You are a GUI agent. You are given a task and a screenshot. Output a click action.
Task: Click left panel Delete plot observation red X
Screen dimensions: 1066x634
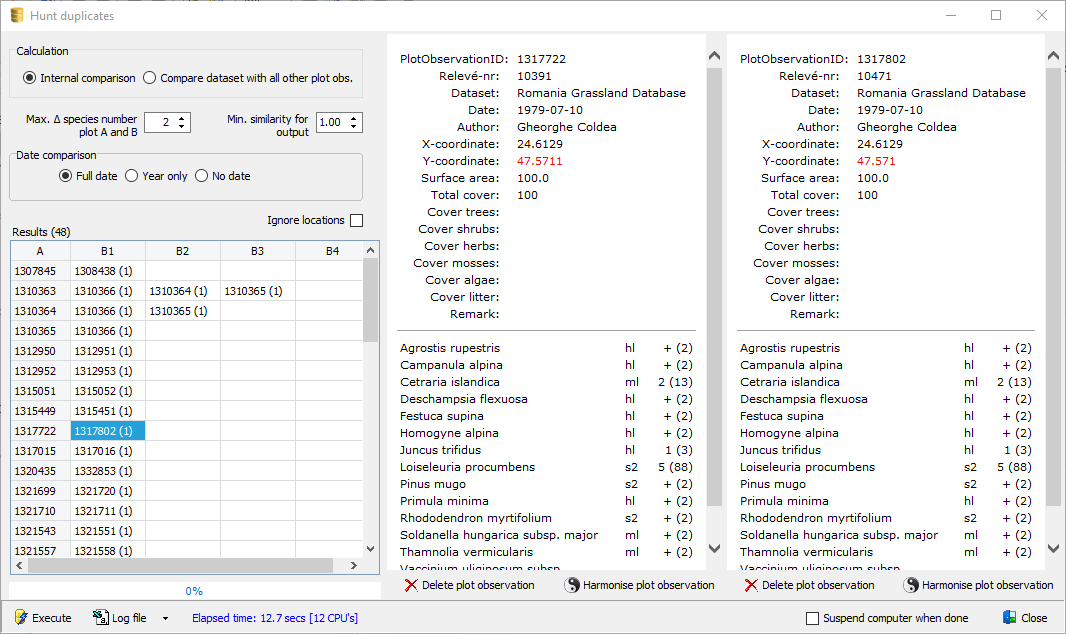click(x=410, y=585)
